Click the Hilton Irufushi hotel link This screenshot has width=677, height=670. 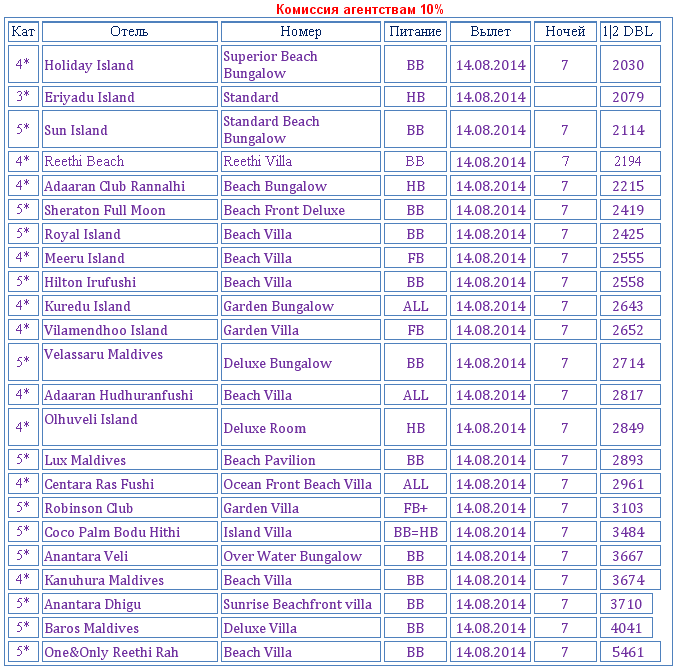[x=90, y=282]
